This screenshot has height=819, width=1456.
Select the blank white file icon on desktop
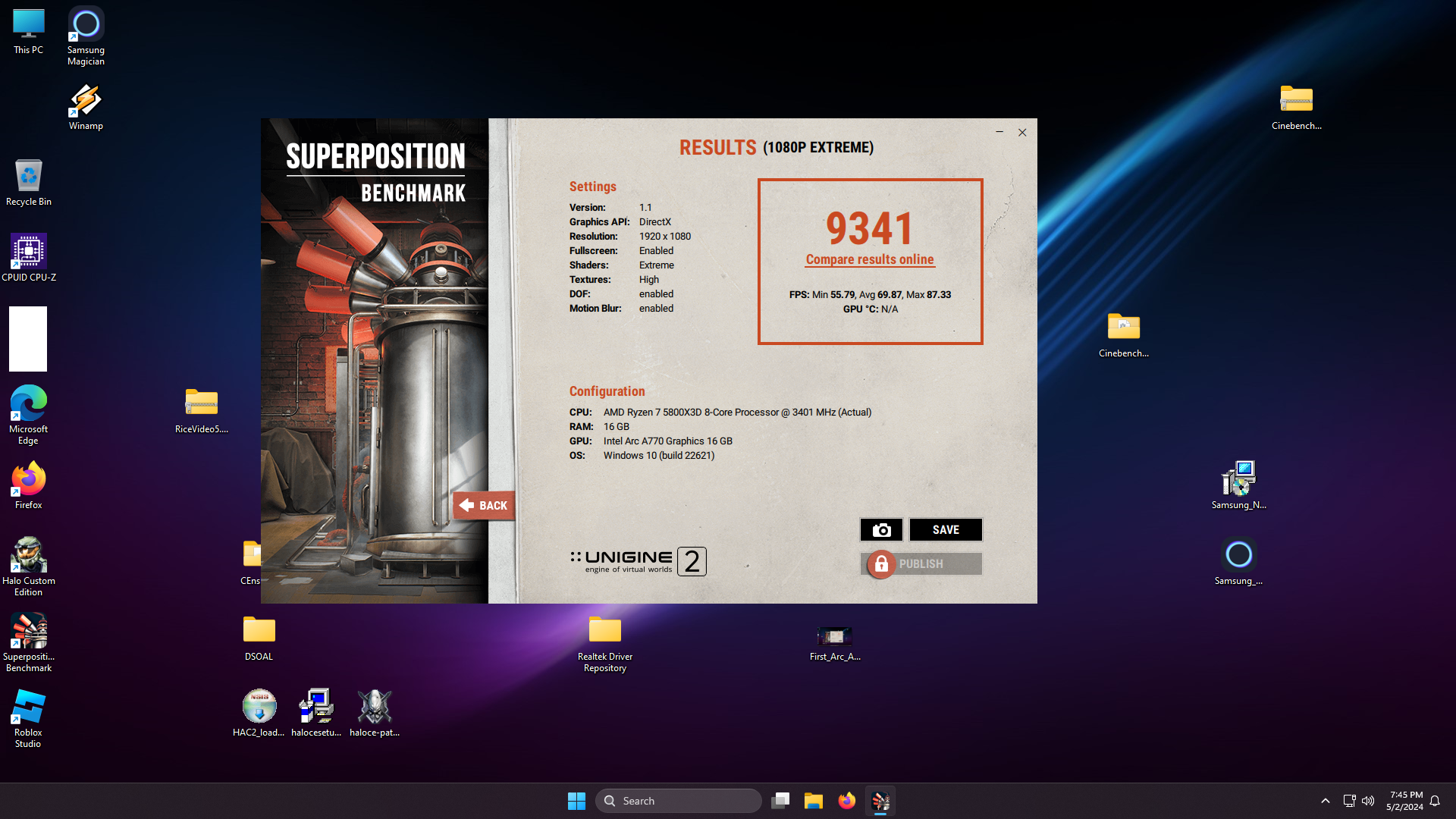pyautogui.click(x=28, y=339)
